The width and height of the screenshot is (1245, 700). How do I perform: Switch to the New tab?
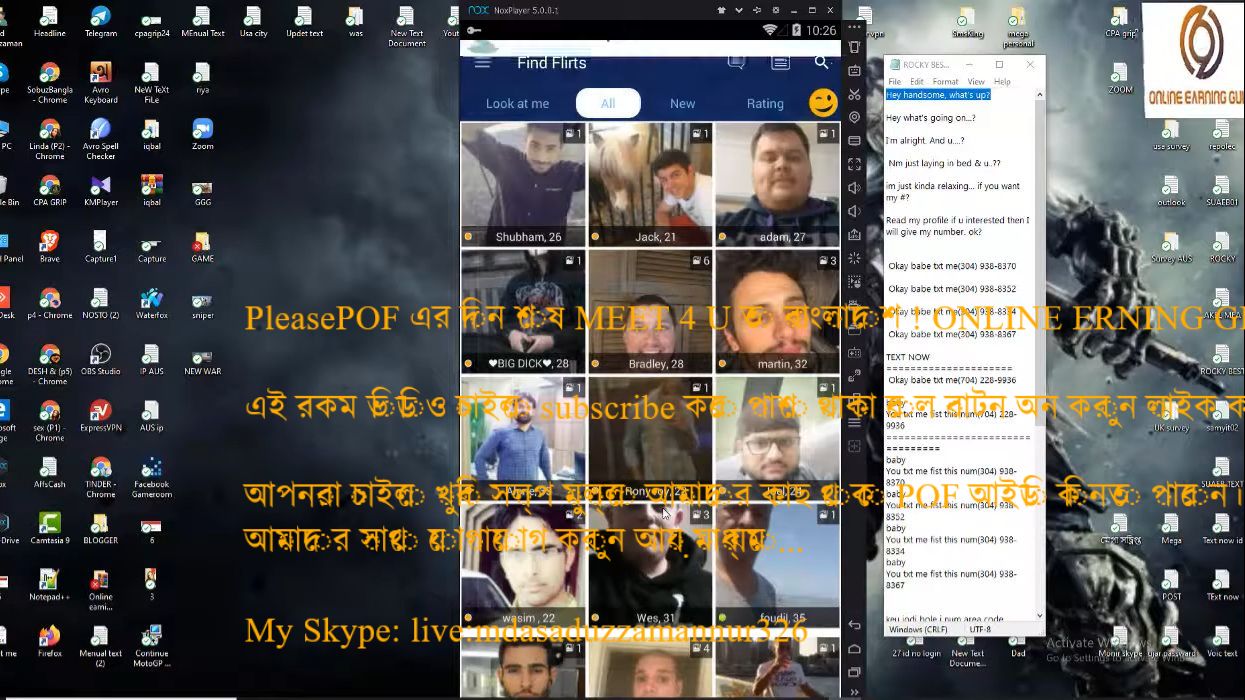point(683,103)
